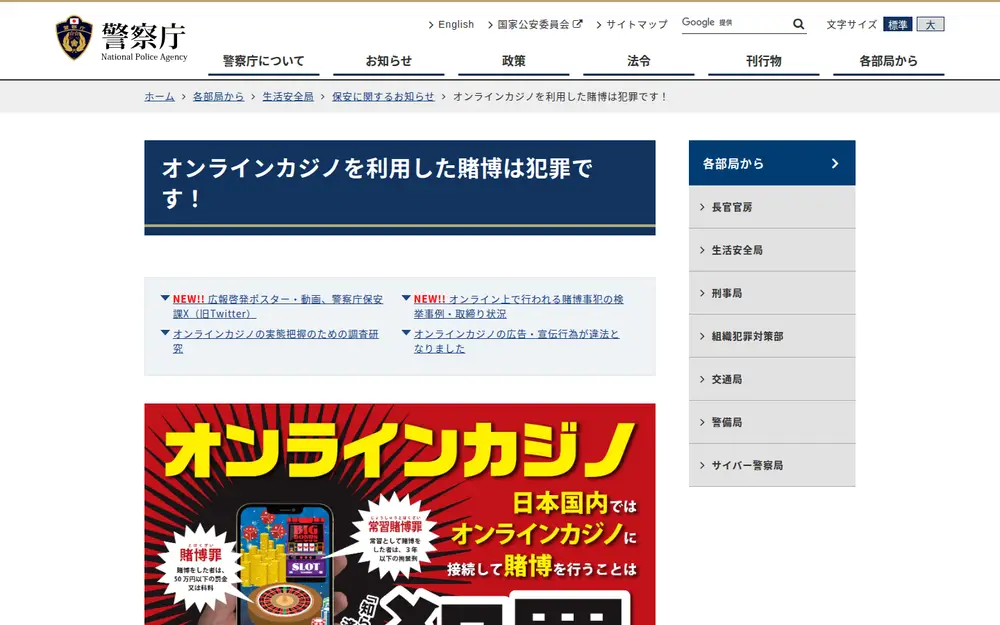Set font size to 標準
Image resolution: width=1000 pixels, height=625 pixels.
pyautogui.click(x=897, y=24)
